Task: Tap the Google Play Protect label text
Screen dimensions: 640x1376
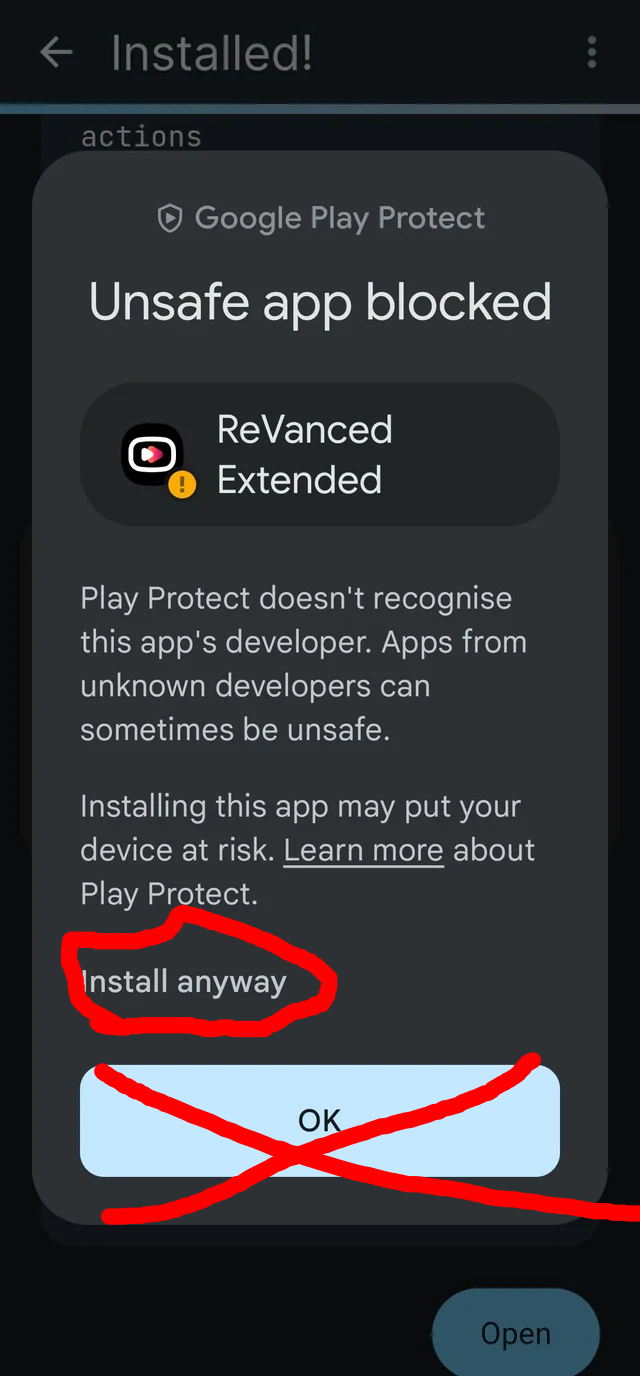Action: (x=340, y=218)
